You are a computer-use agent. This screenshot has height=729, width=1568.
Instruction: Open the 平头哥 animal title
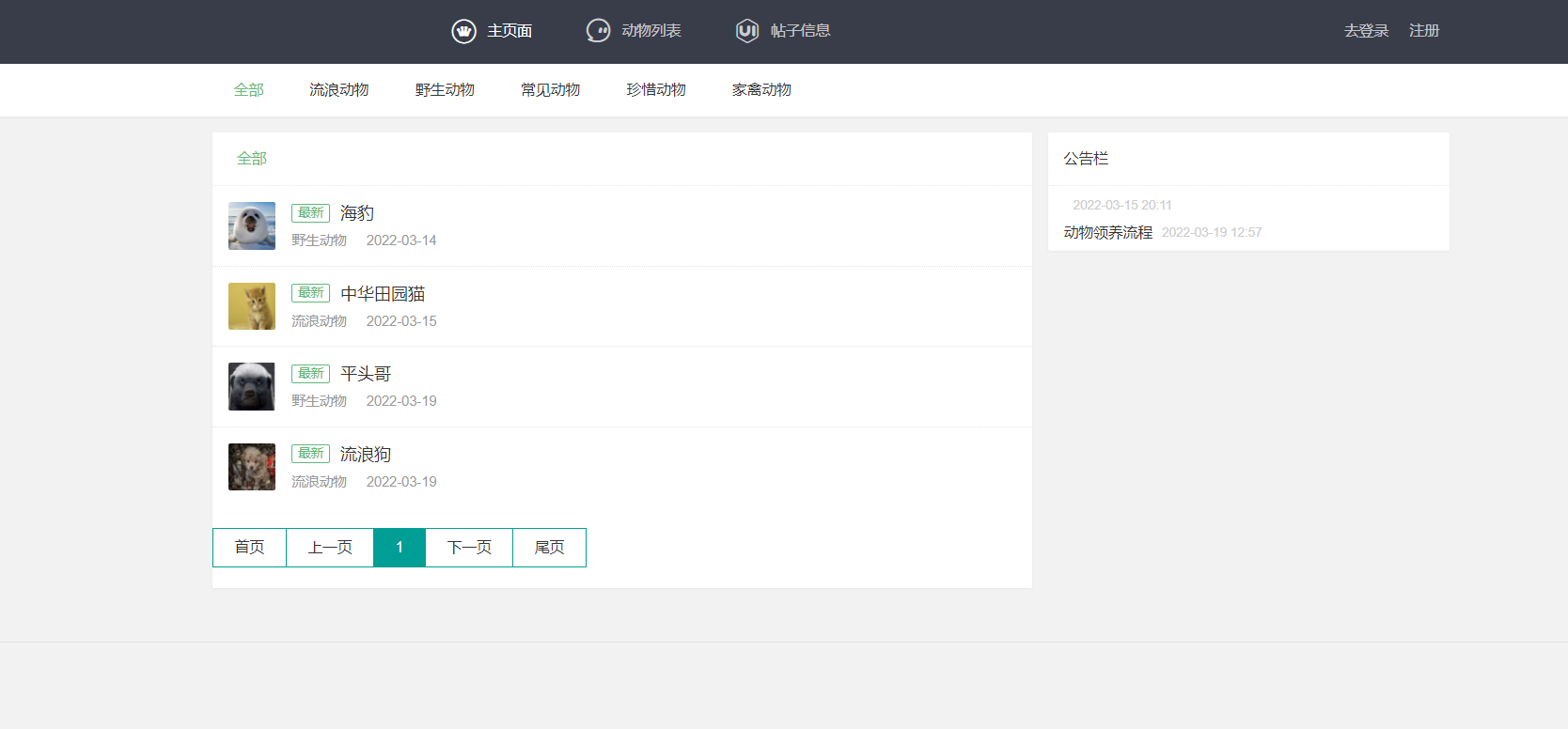coord(366,374)
